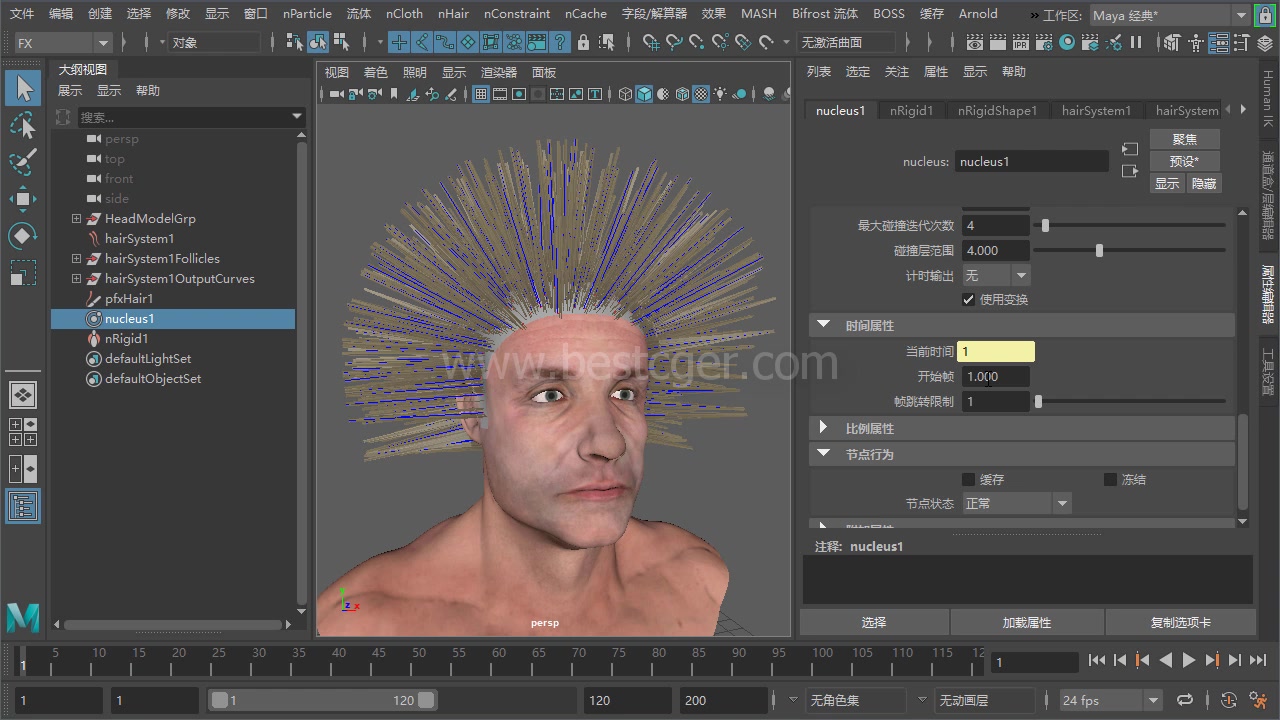
Task: Toggle viewport film gate icon
Action: point(500,94)
